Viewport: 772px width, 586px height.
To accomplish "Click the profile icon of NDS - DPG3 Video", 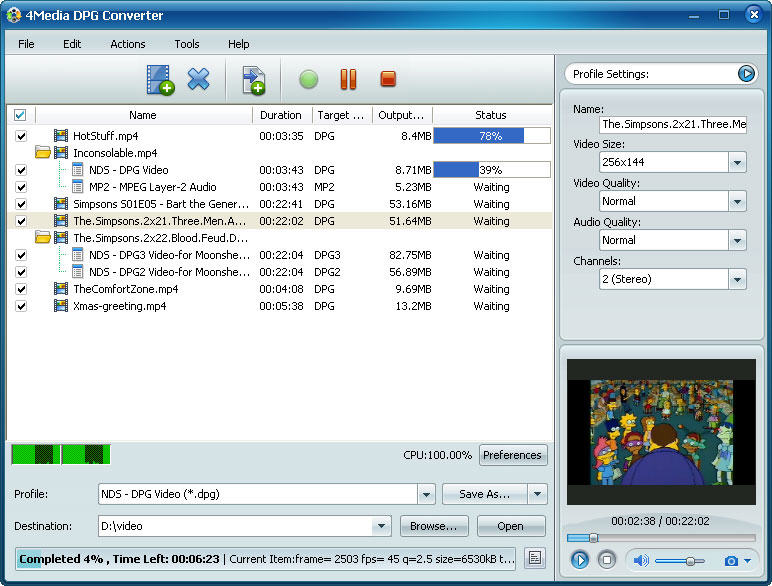I will click(x=77, y=255).
